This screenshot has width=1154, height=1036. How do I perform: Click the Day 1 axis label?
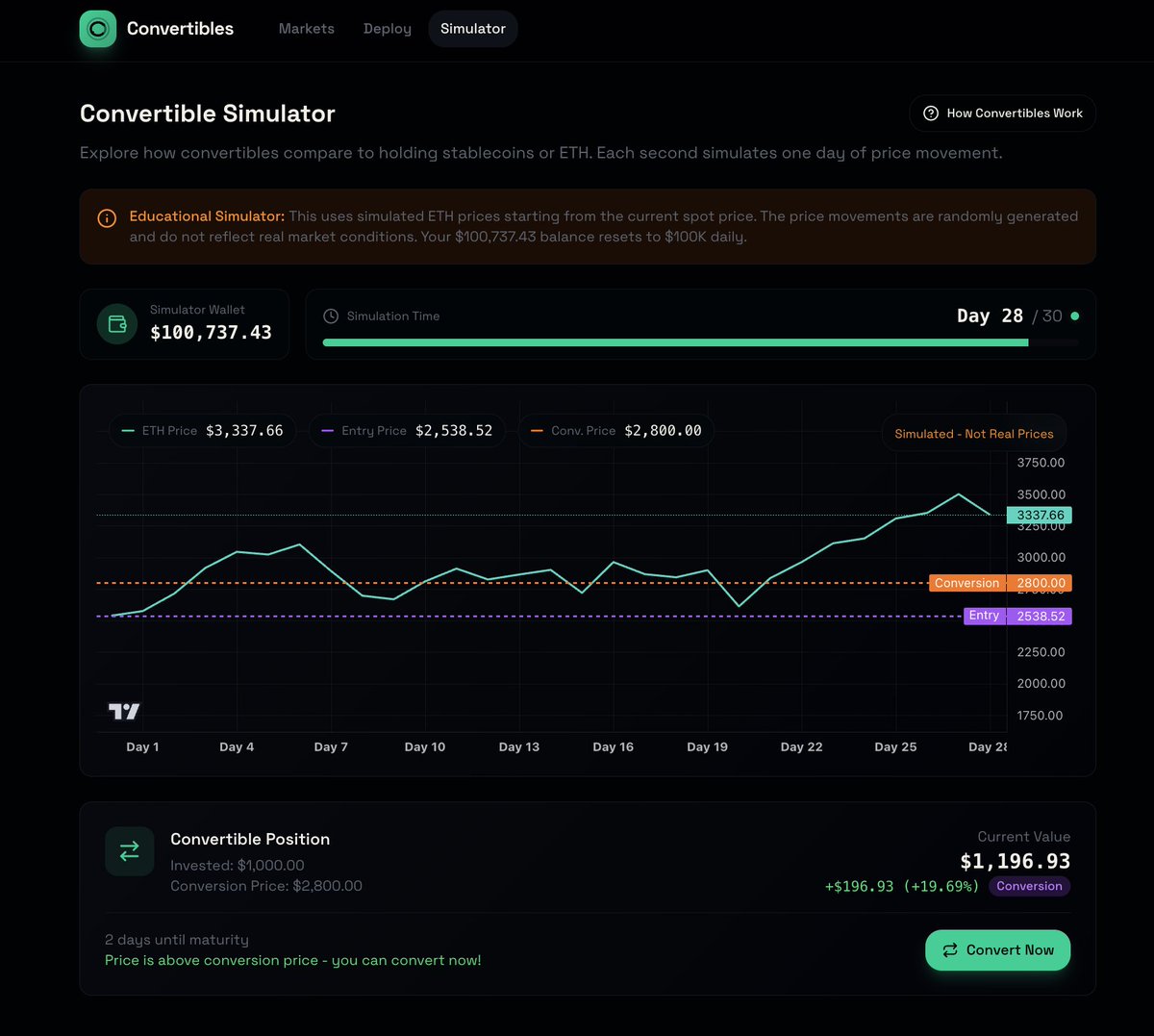tap(142, 747)
